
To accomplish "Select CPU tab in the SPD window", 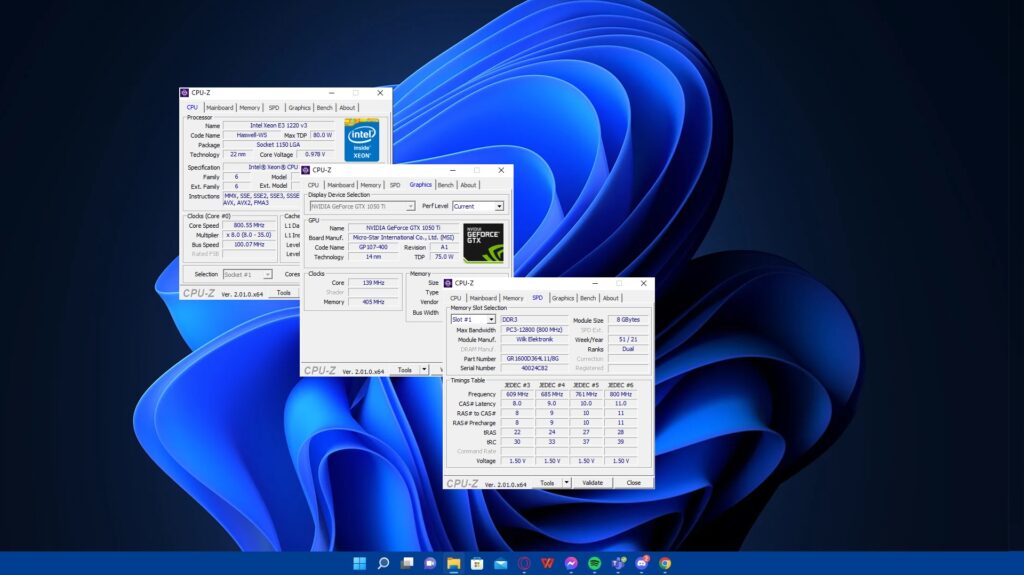I will click(455, 298).
